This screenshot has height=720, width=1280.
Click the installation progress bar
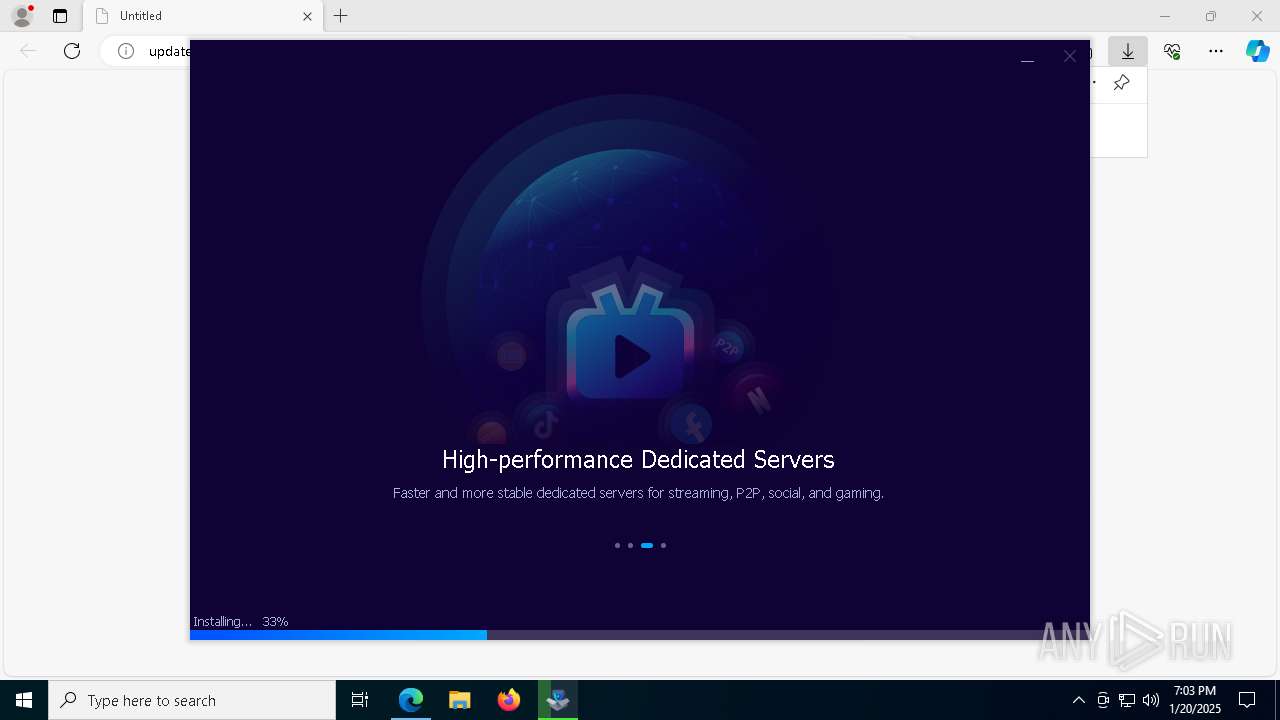(x=640, y=635)
